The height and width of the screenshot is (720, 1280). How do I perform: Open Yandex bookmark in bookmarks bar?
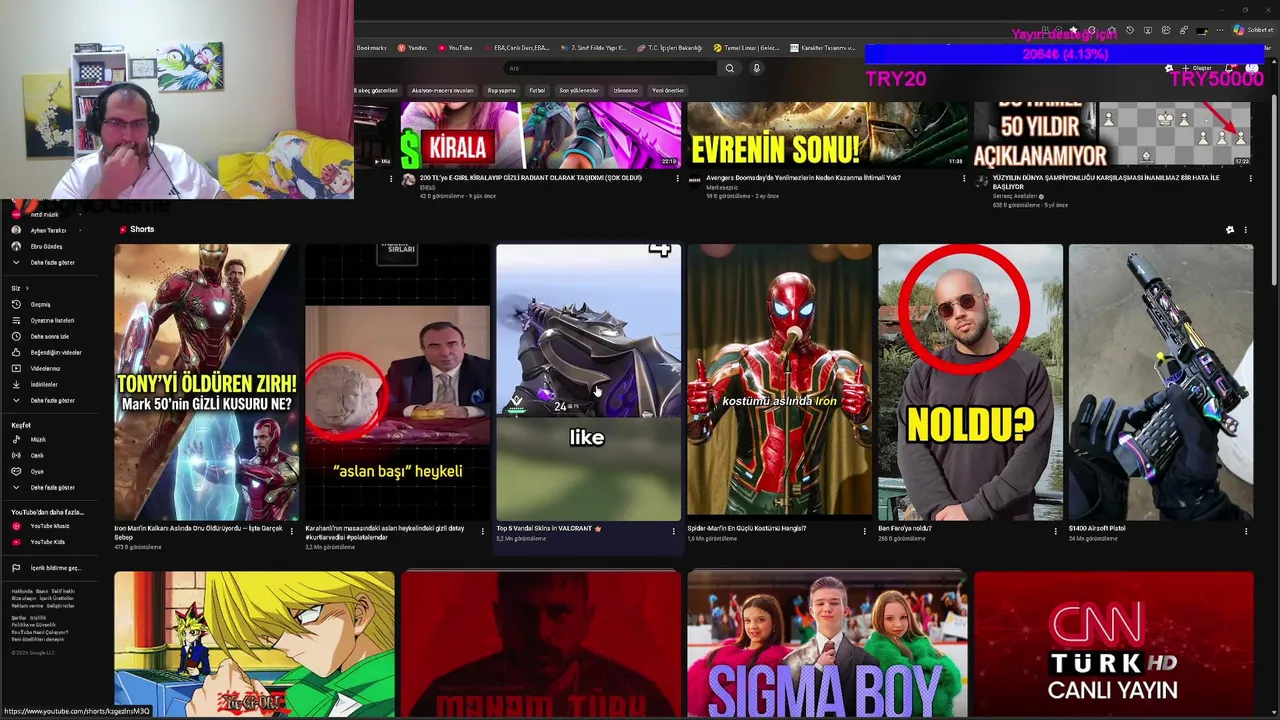pos(412,48)
